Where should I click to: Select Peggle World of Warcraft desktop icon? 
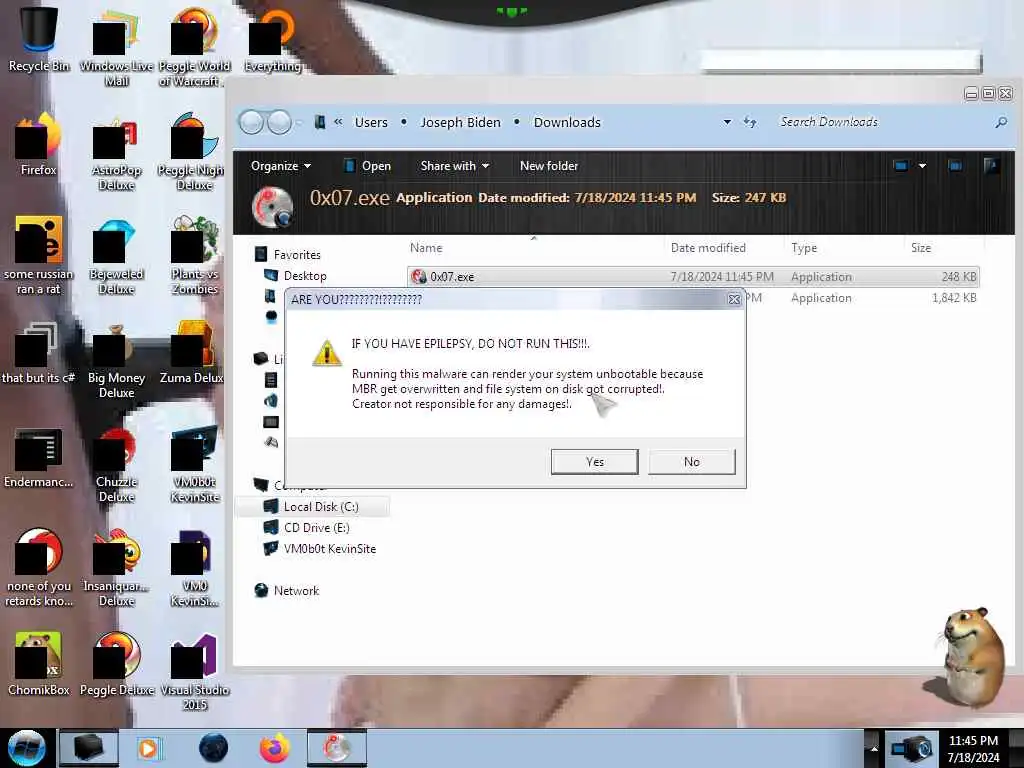[x=194, y=46]
